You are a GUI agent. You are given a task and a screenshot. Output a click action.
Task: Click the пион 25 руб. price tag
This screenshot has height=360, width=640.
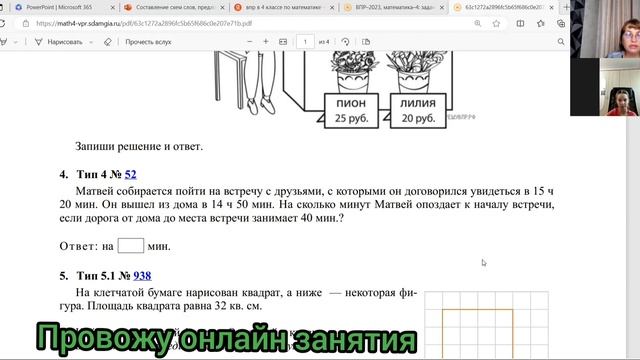pos(351,111)
